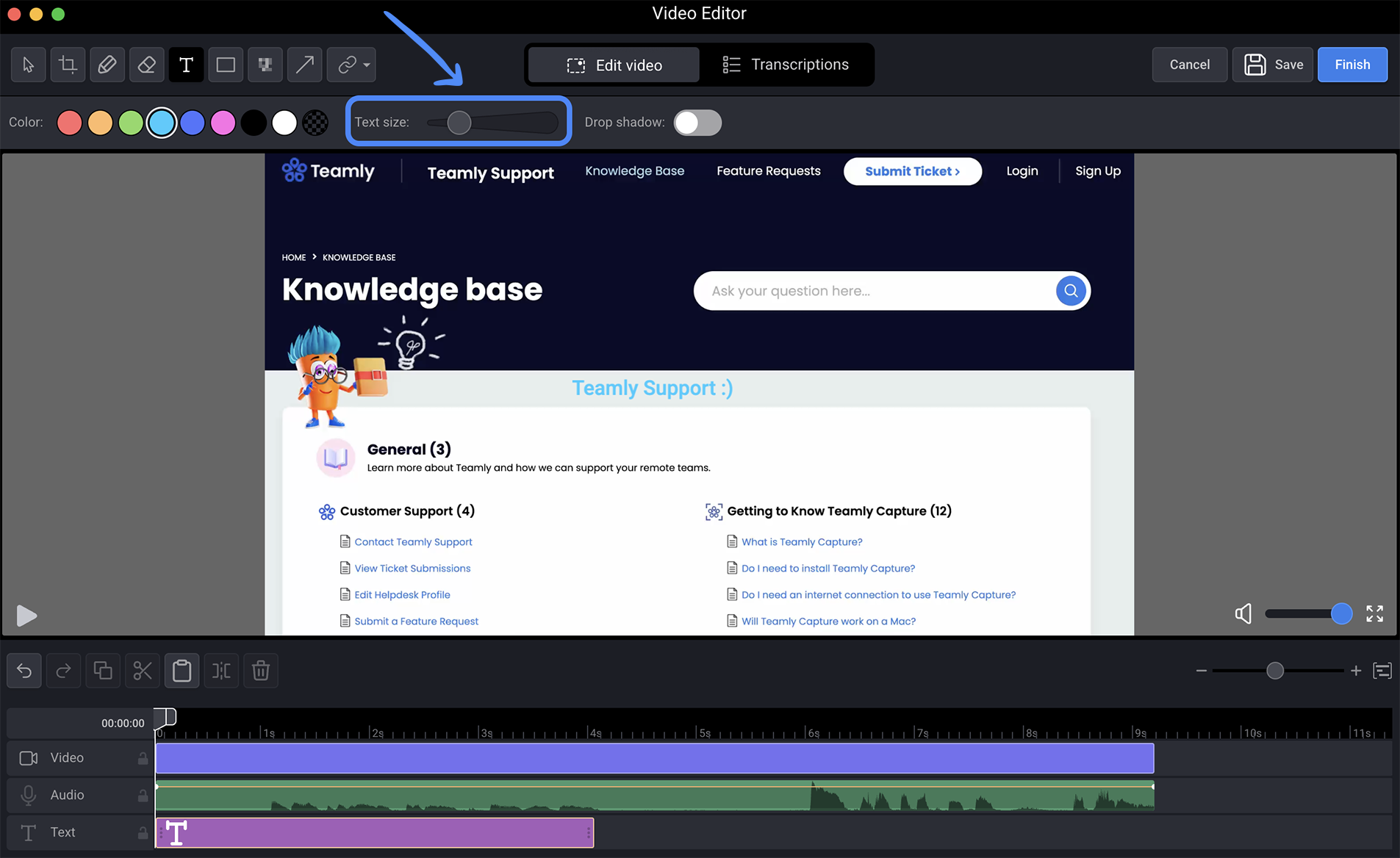Select the pencil draw tool
The image size is (1400, 858).
[x=107, y=65]
